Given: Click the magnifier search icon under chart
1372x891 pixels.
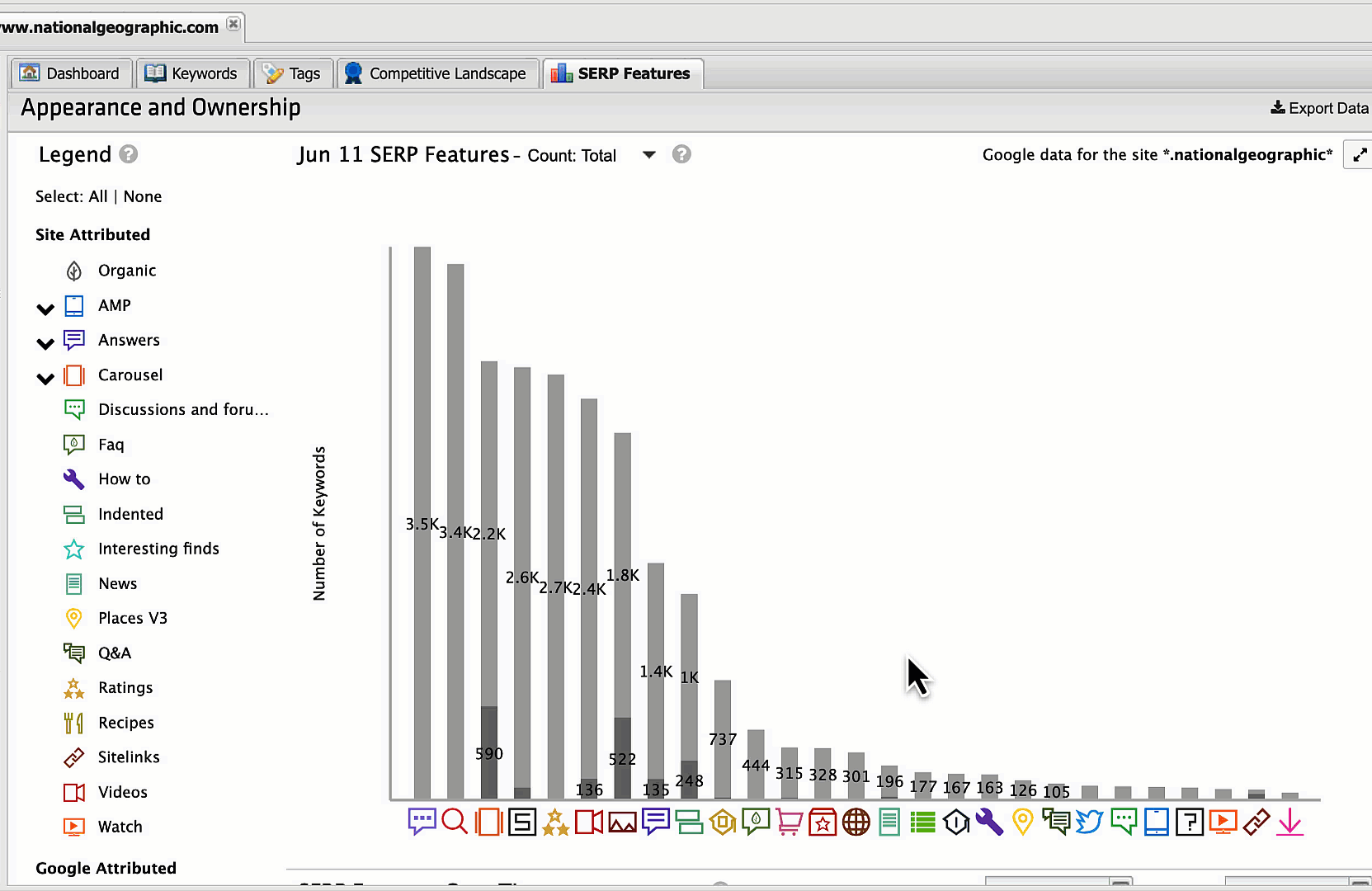Looking at the screenshot, I should pos(455,822).
